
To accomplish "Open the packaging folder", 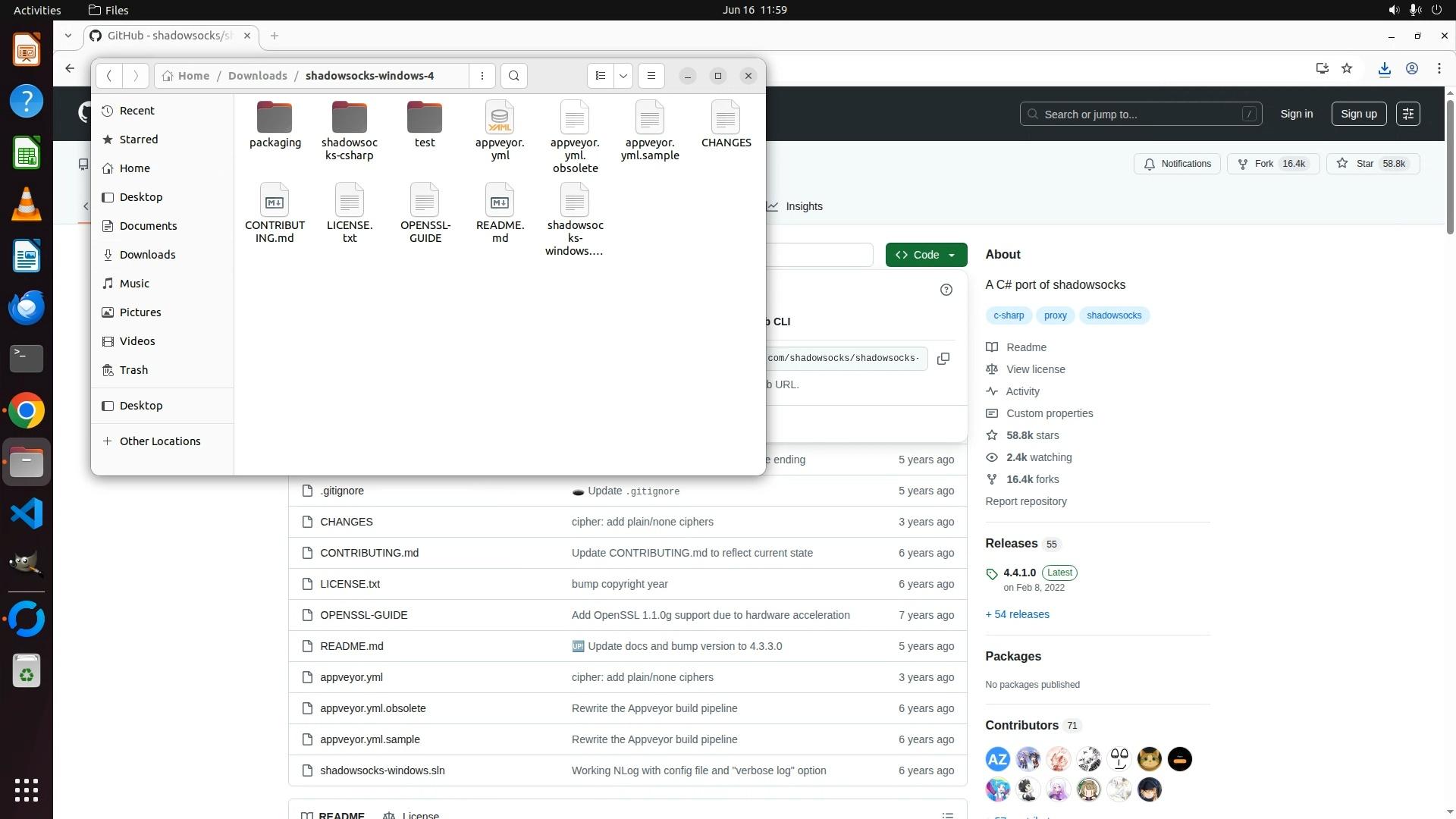I will coord(275,126).
